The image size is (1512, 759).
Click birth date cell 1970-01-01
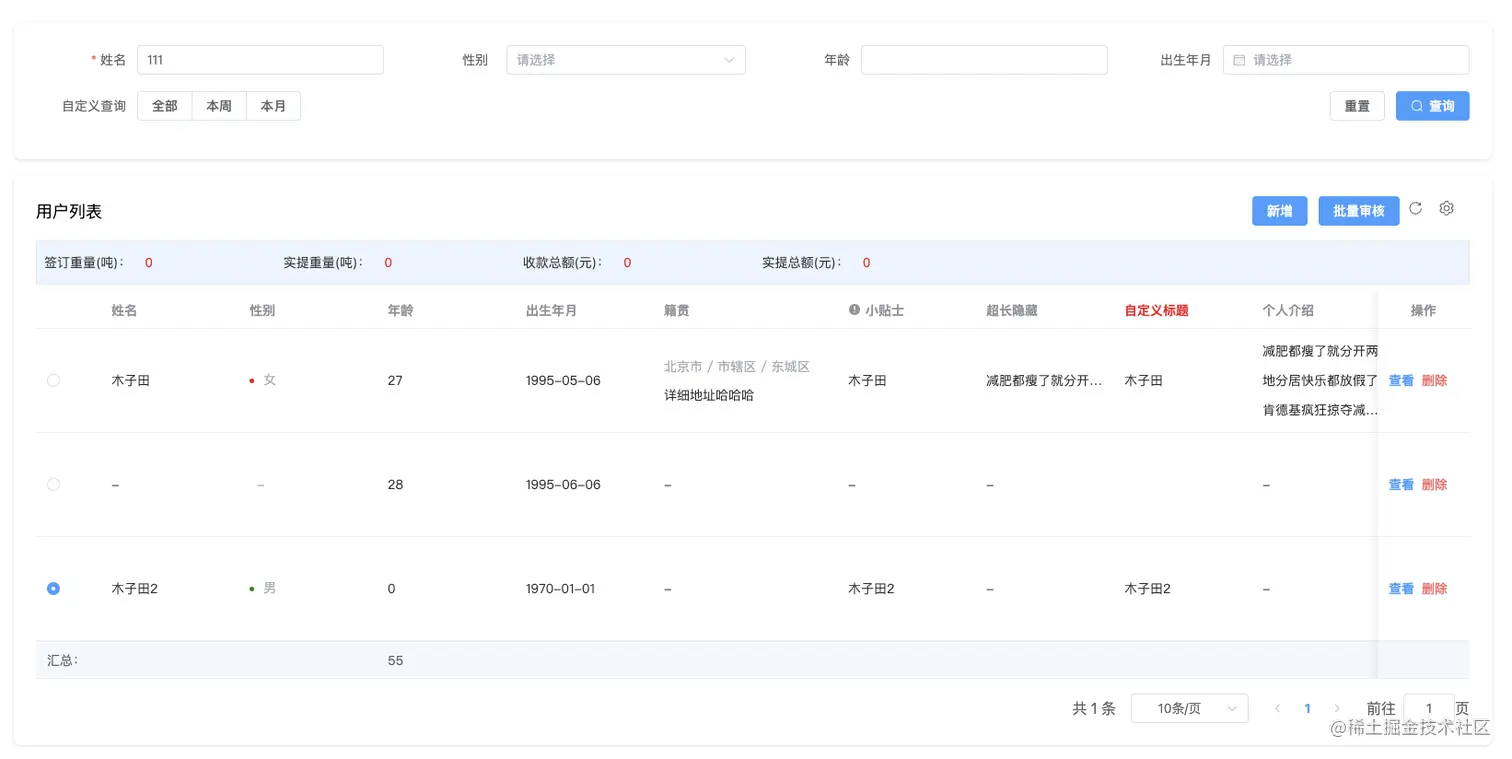tap(560, 588)
